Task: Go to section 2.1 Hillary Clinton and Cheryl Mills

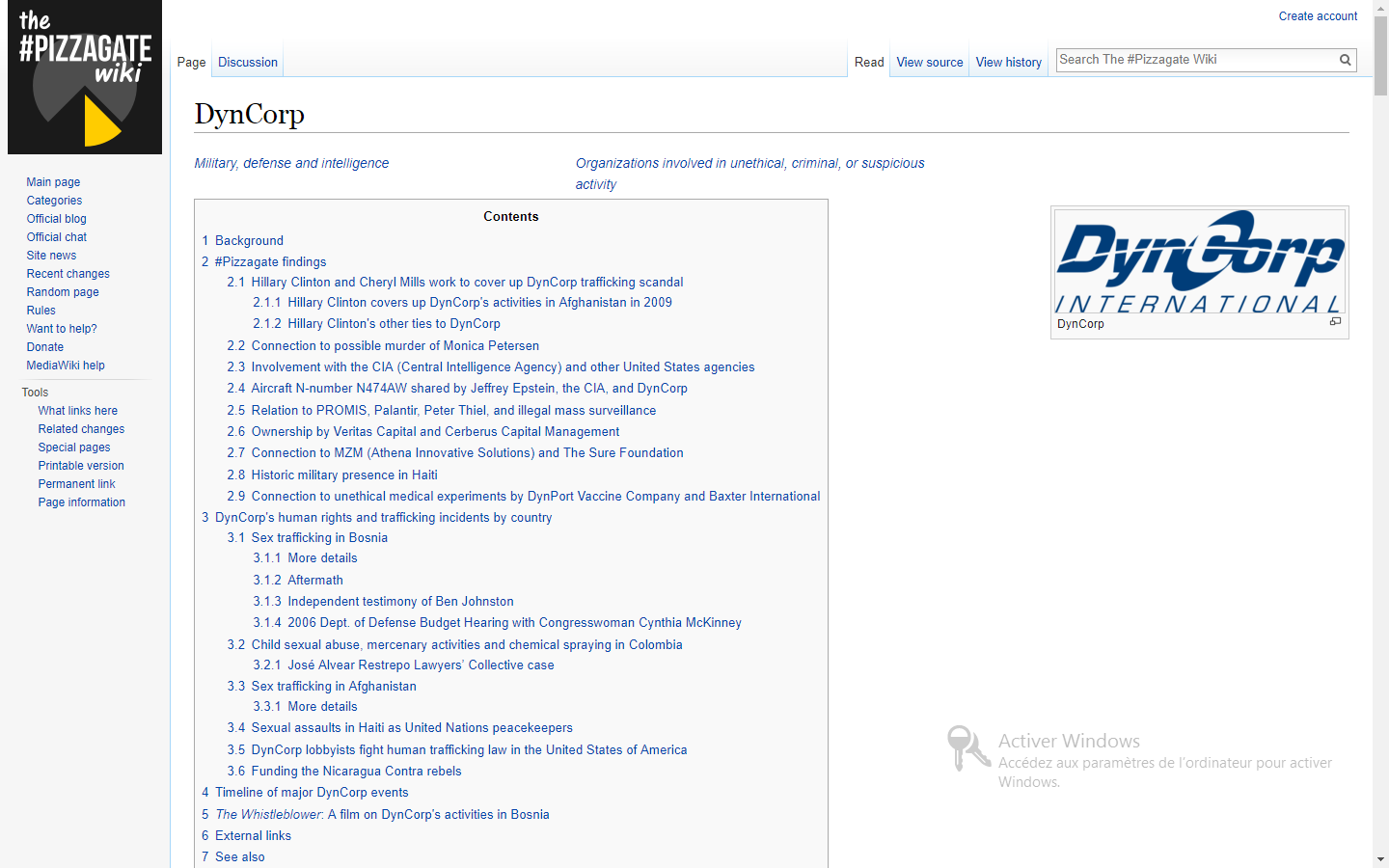Action: pos(455,283)
